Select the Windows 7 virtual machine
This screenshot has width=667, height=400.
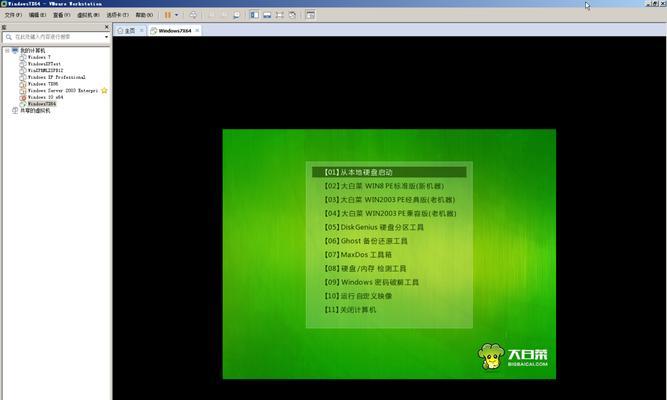click(39, 57)
